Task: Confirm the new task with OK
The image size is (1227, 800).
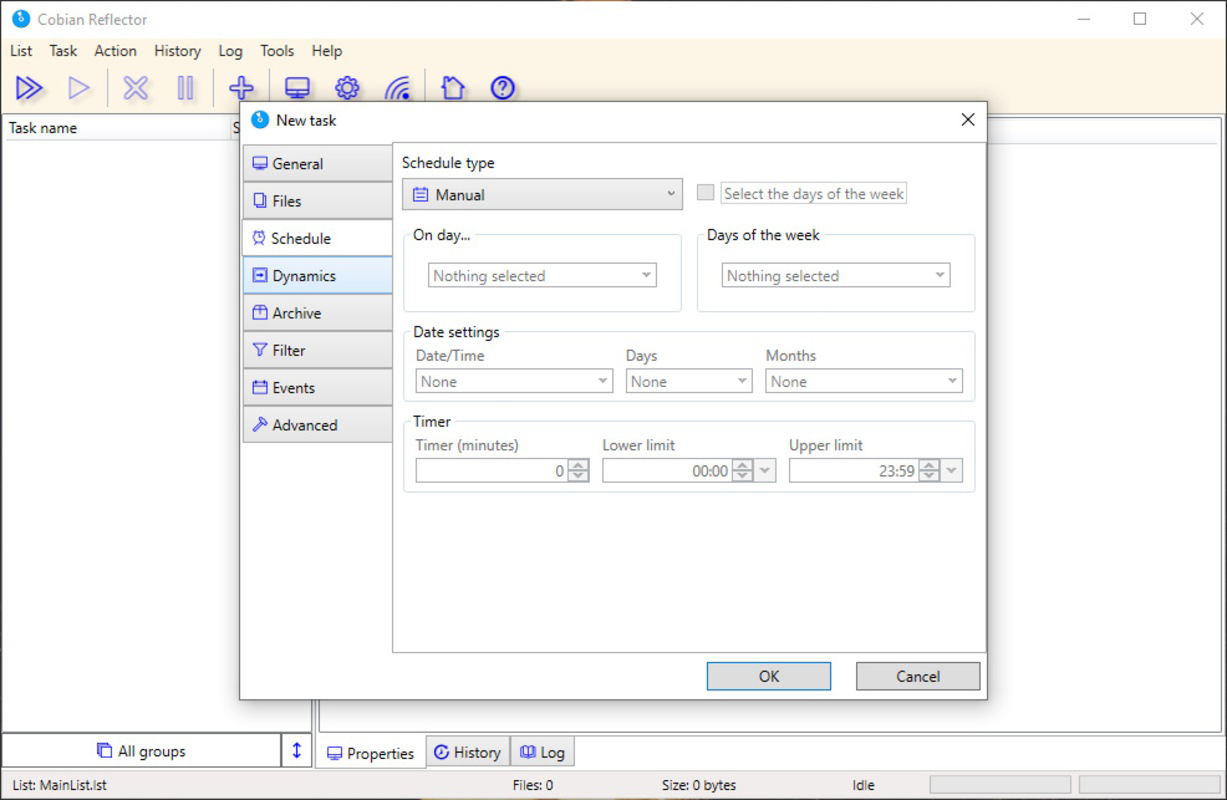Action: tap(768, 676)
